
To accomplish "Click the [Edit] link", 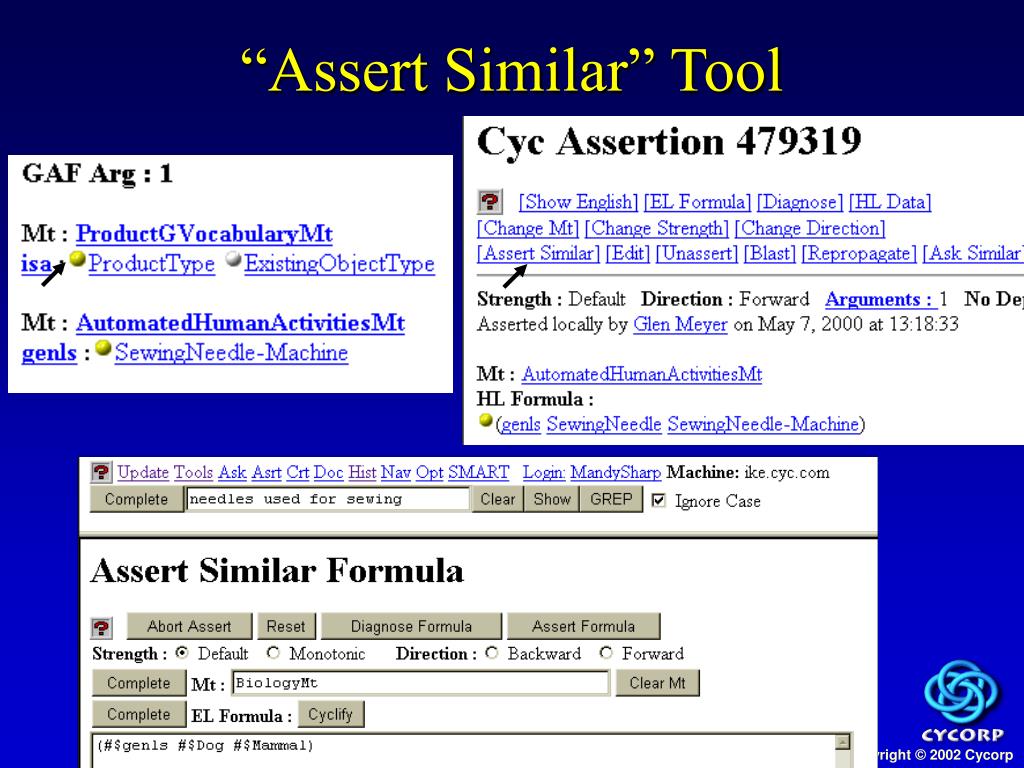I will pyautogui.click(x=628, y=253).
